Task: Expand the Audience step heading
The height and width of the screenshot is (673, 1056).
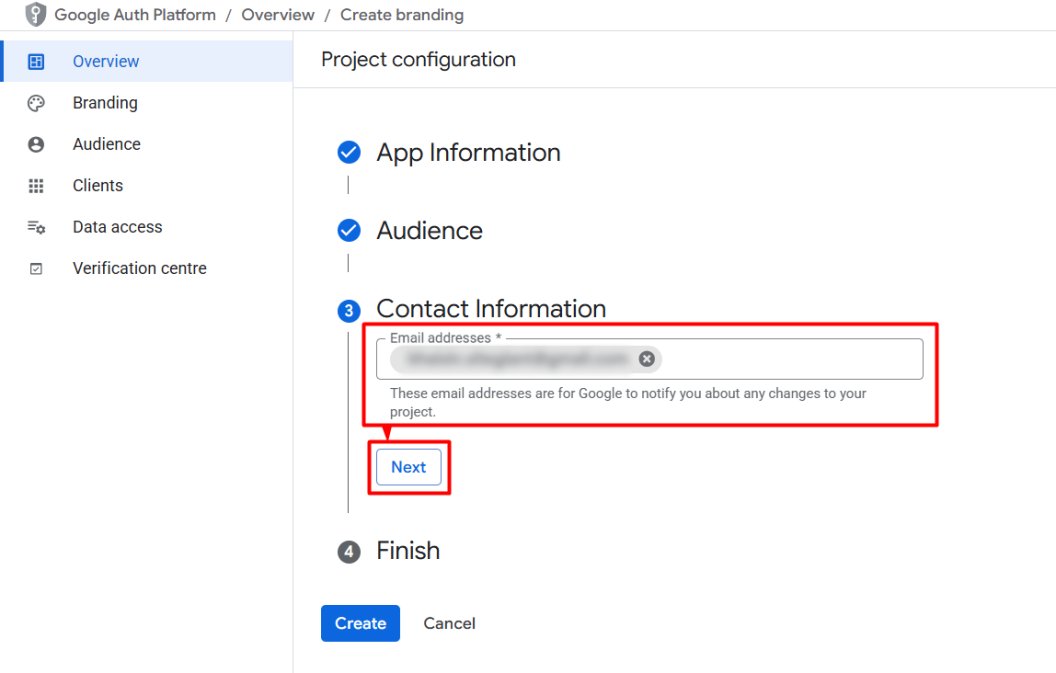Action: [x=430, y=230]
